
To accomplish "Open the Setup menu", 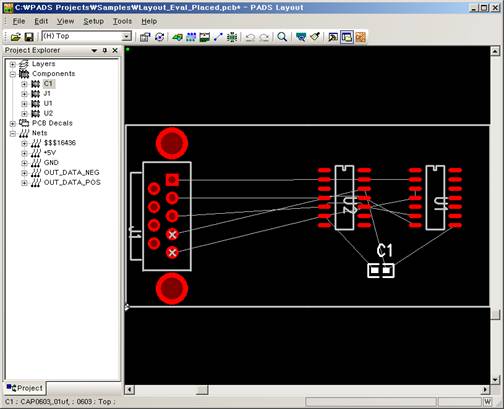I will click(x=93, y=21).
